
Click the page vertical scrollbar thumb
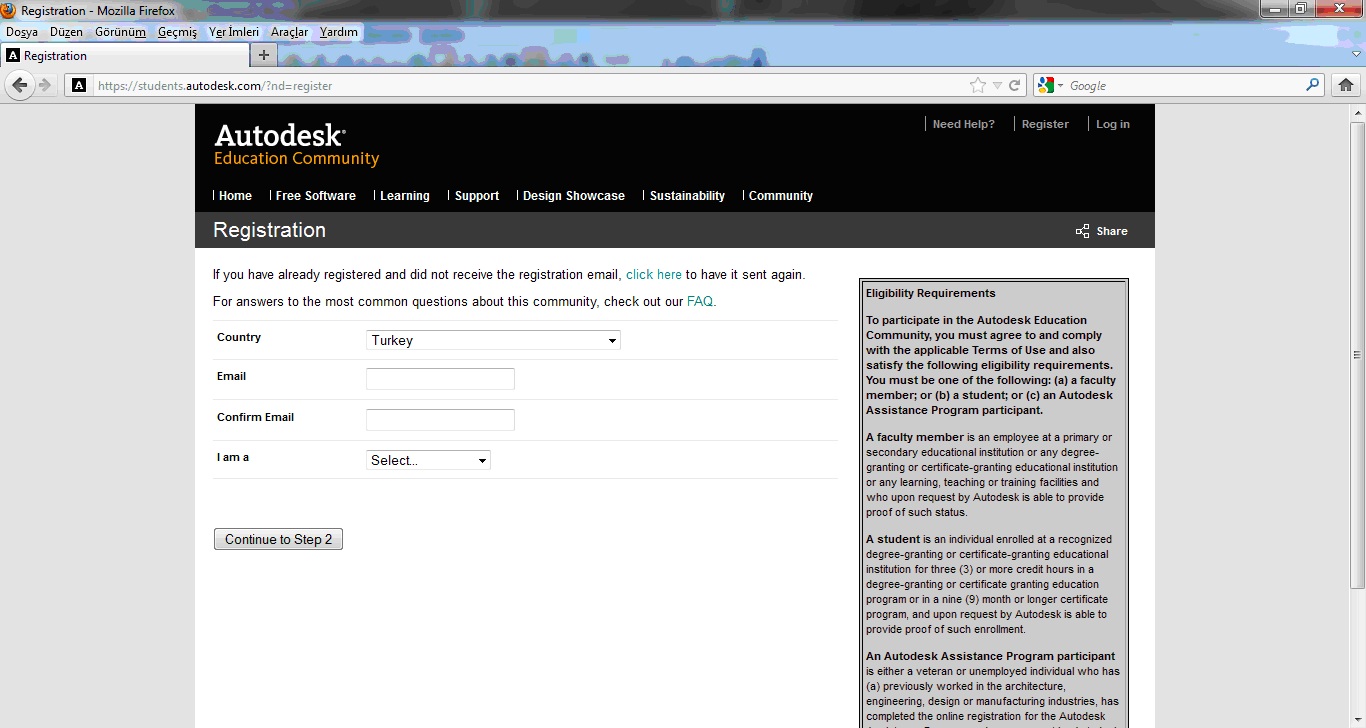click(1357, 355)
